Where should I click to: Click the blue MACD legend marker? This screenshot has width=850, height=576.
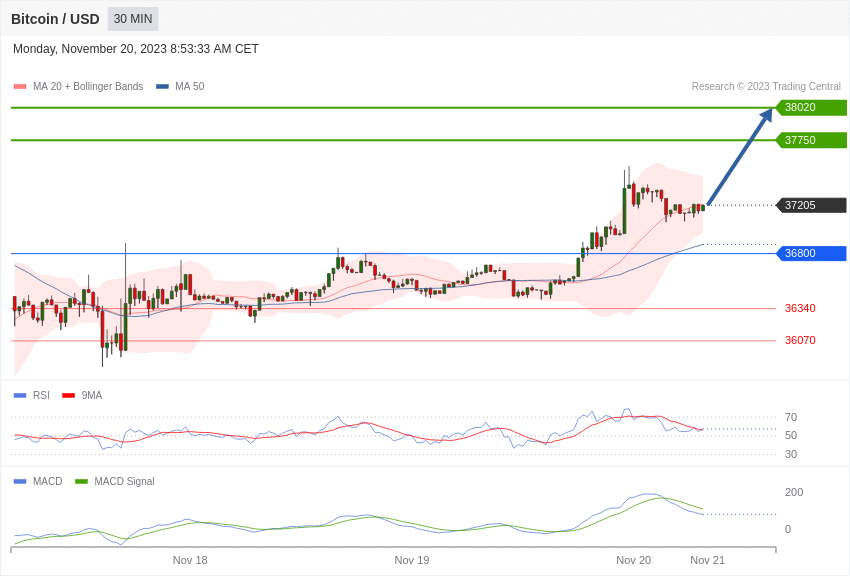[20, 481]
